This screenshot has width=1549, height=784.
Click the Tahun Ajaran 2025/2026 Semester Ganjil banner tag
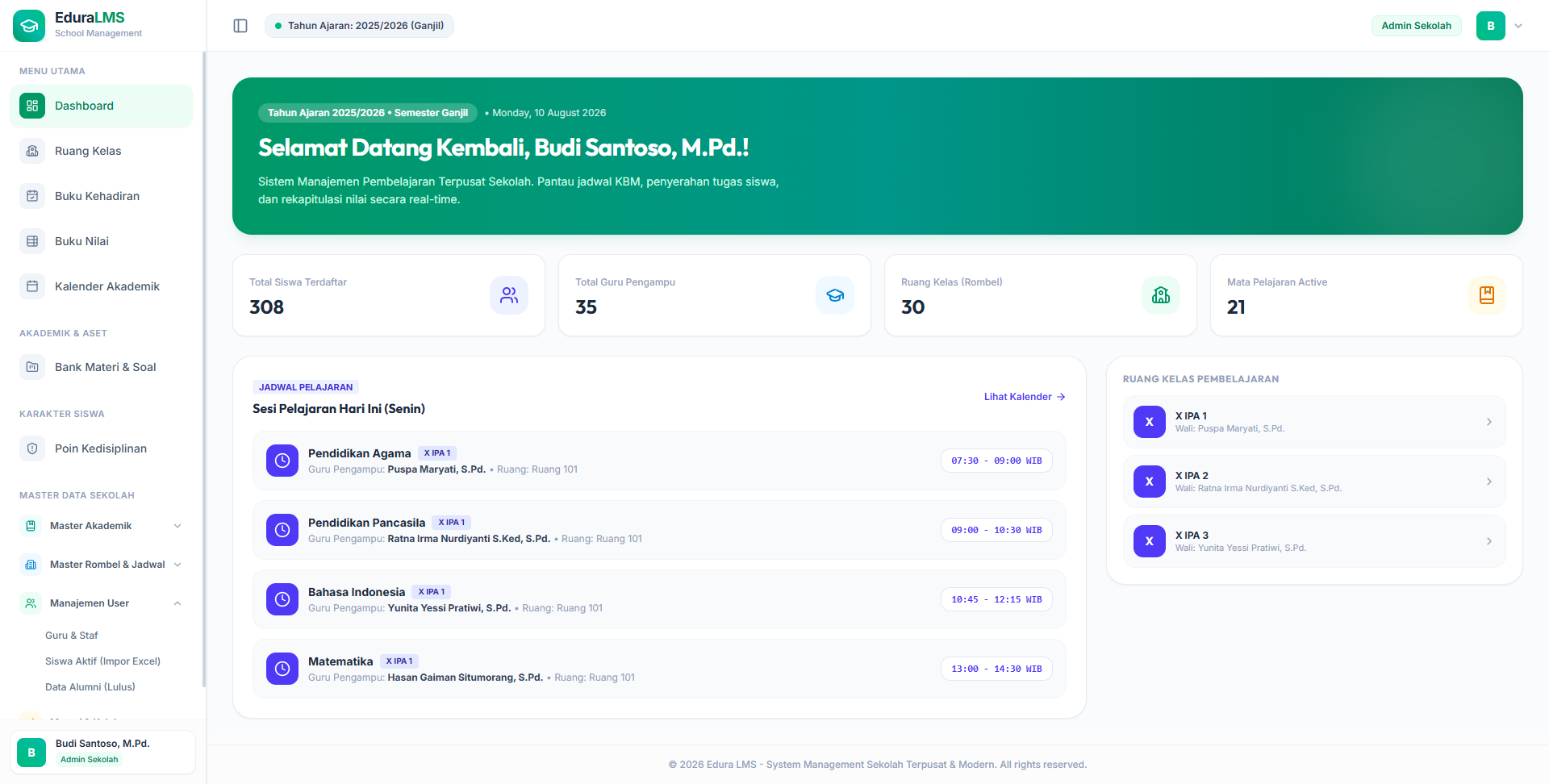tap(368, 113)
